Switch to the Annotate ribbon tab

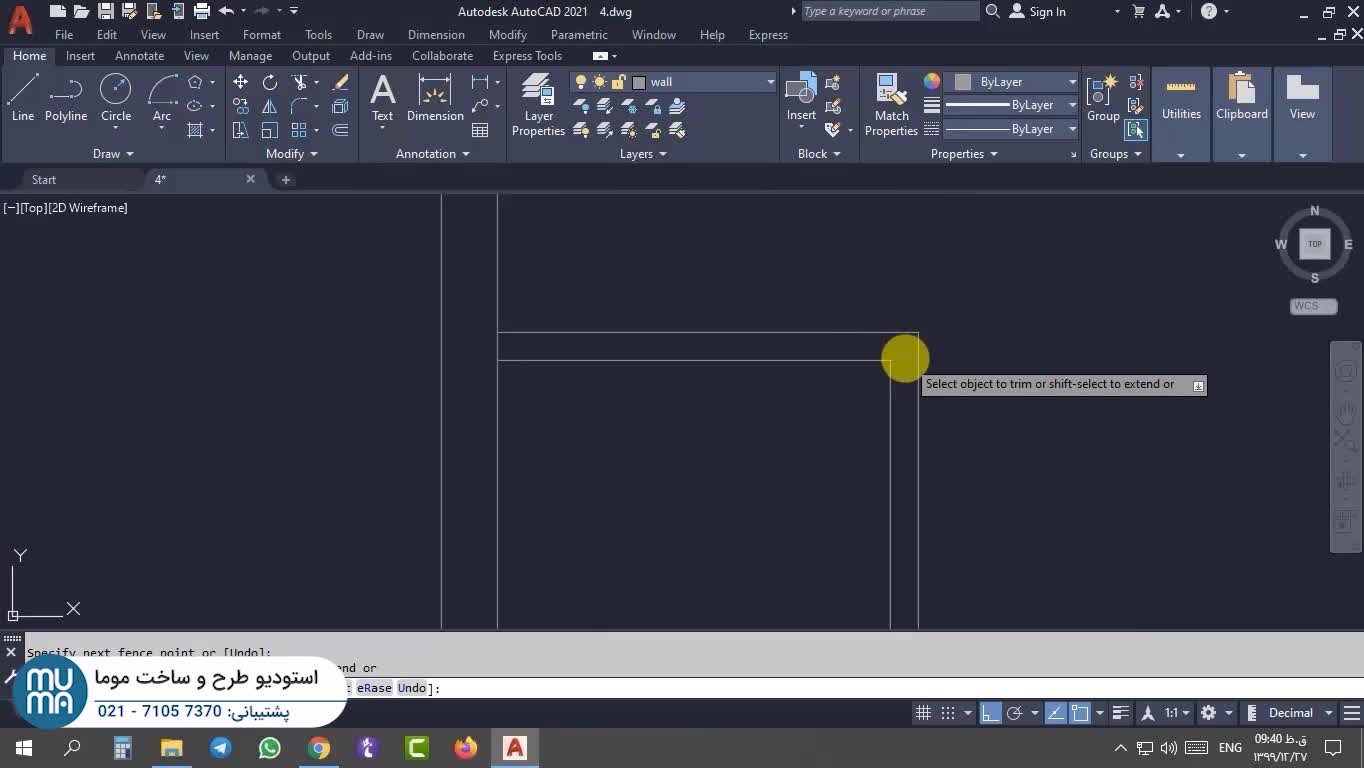[x=139, y=56]
